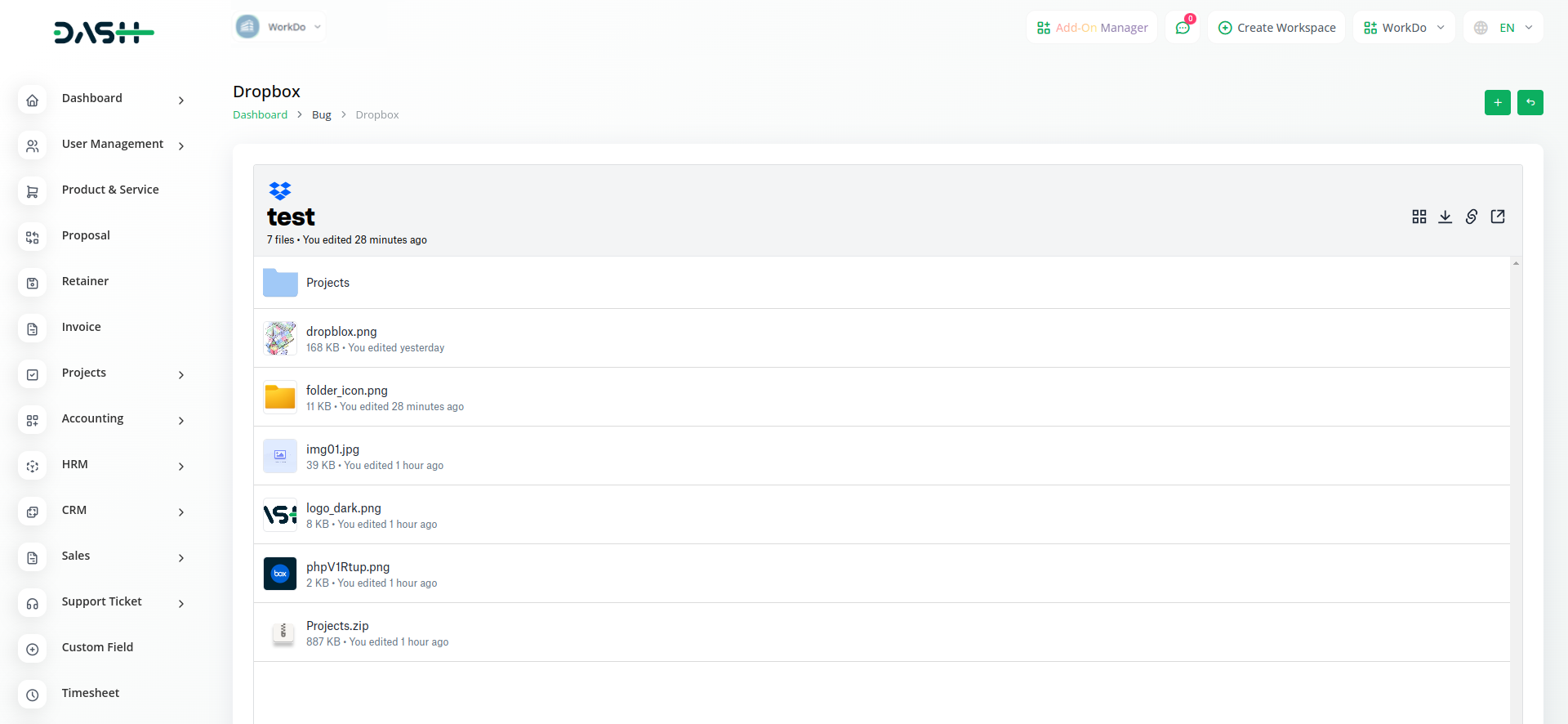This screenshot has width=1568, height=724.
Task: Click the green plus add button
Action: coord(1498,103)
